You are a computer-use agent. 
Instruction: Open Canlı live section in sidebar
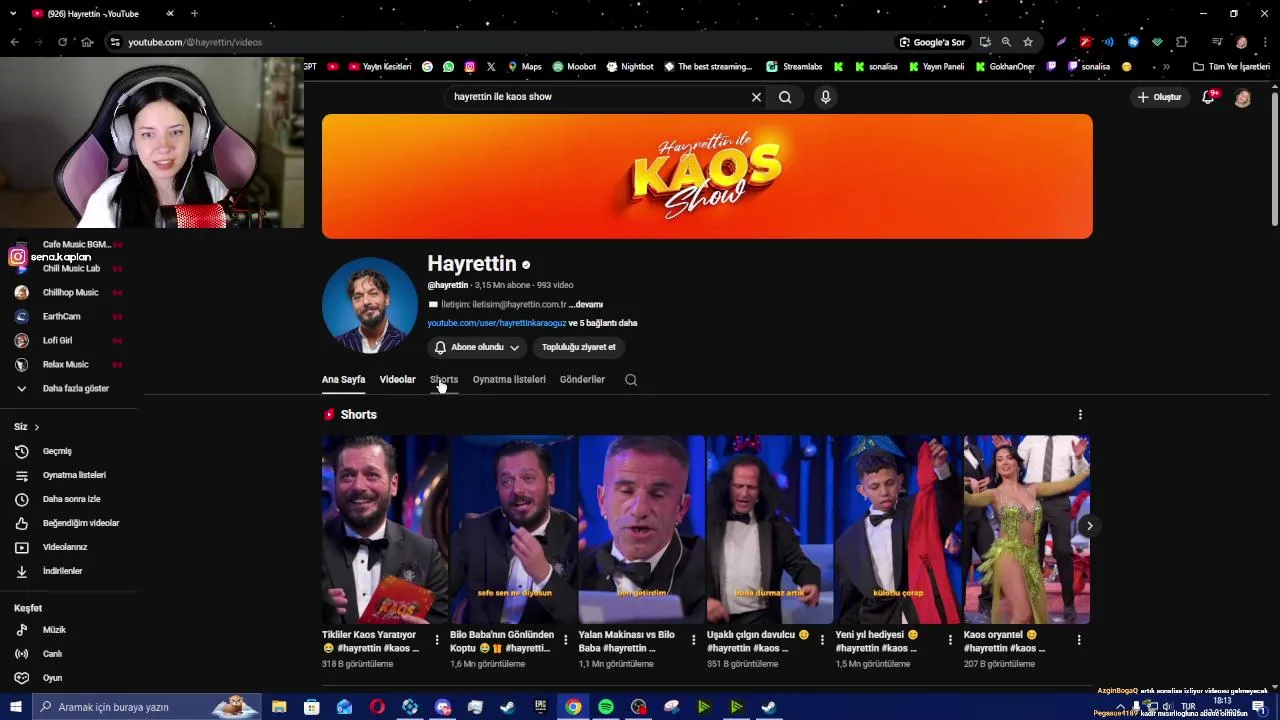(68, 654)
